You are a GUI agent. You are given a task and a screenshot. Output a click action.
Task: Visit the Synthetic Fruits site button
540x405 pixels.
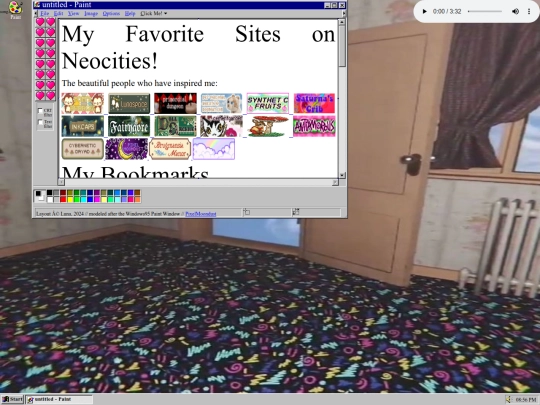pos(268,103)
